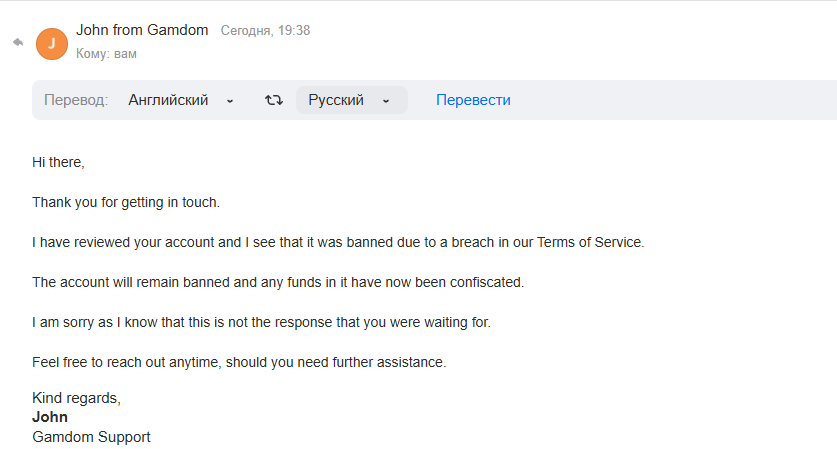This screenshot has height=449, width=837.
Task: Click the Gamdom Support signature text
Action: click(x=91, y=437)
